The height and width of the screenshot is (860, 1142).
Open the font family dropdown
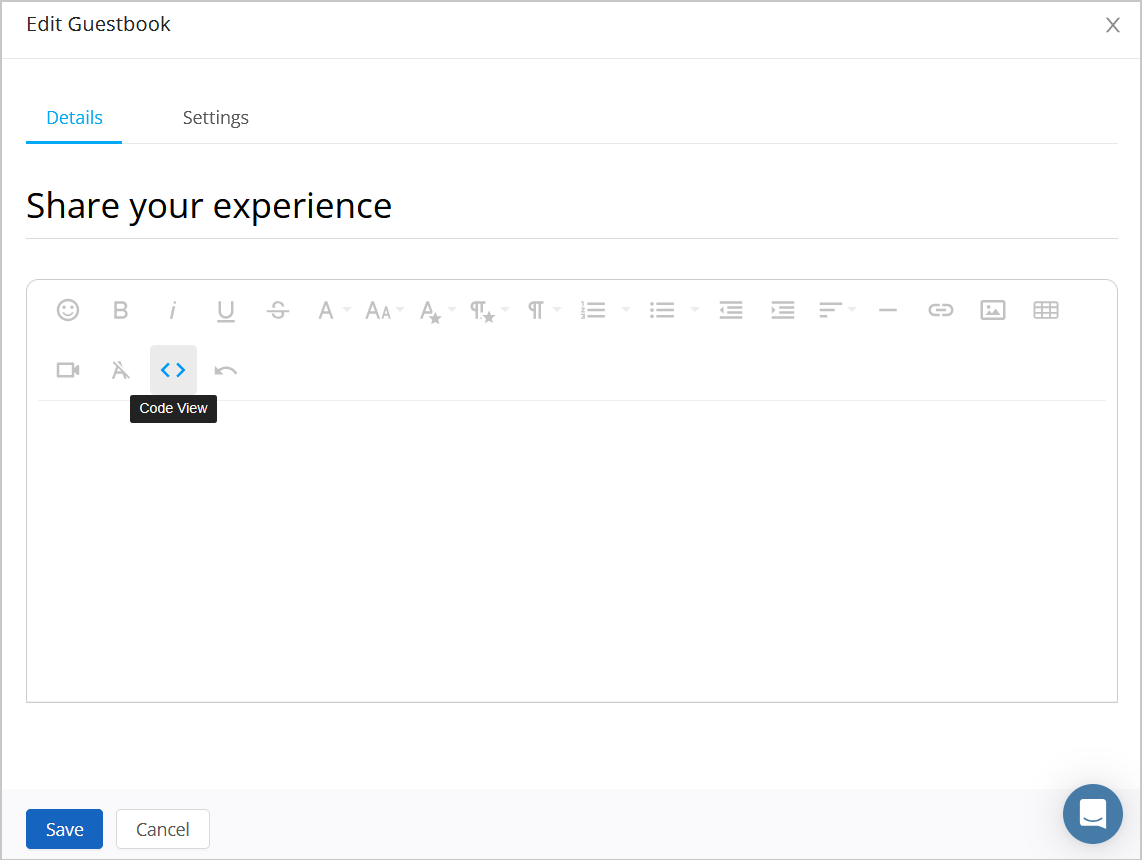tap(334, 310)
